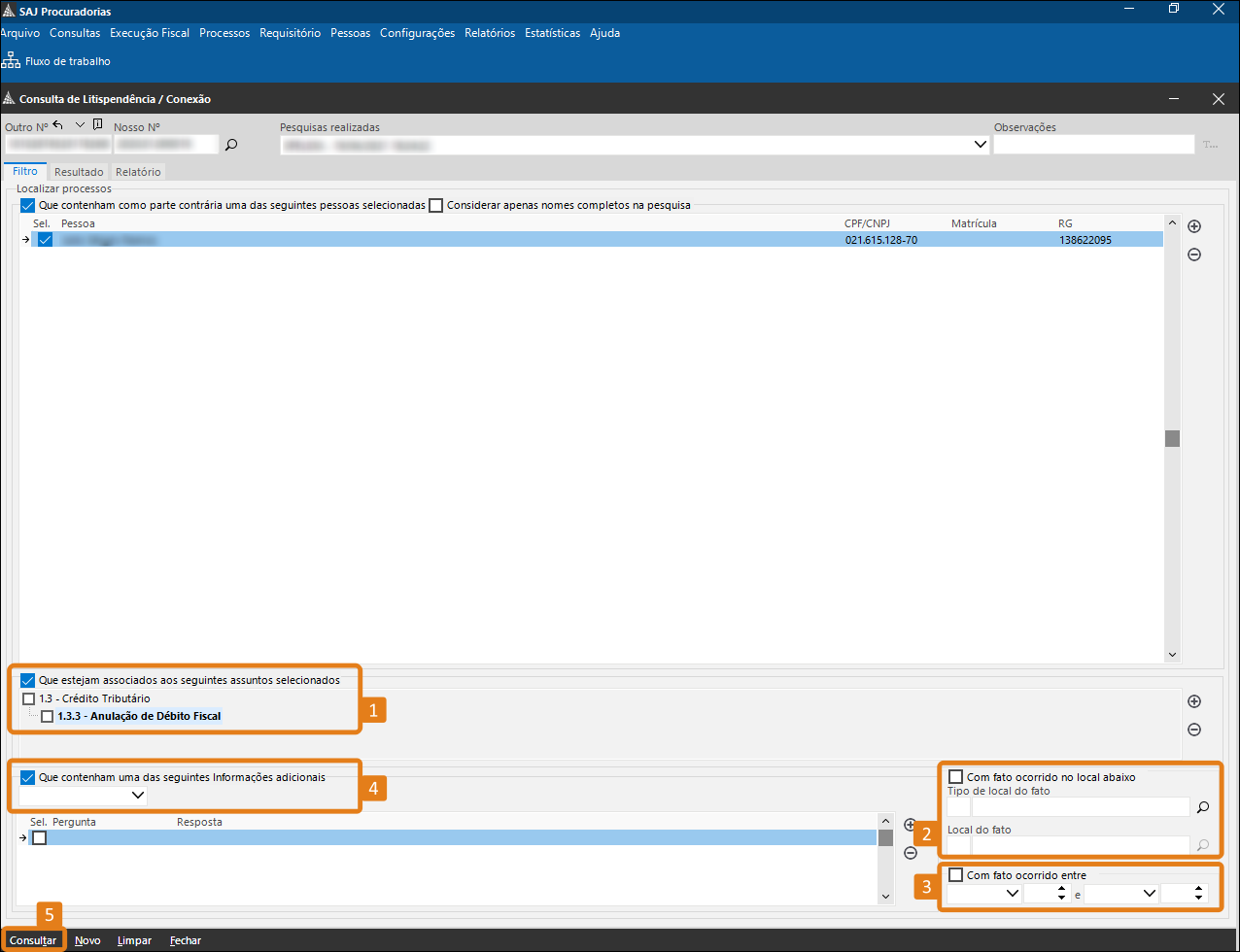This screenshot has width=1240, height=952.
Task: Expand the Pesquisas realizadas dropdown
Action: 980,145
